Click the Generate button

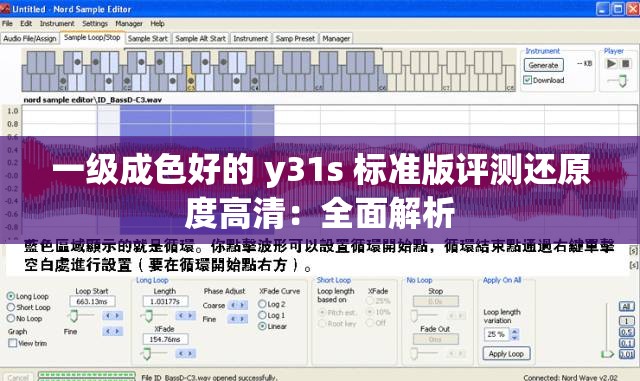[x=543, y=65]
